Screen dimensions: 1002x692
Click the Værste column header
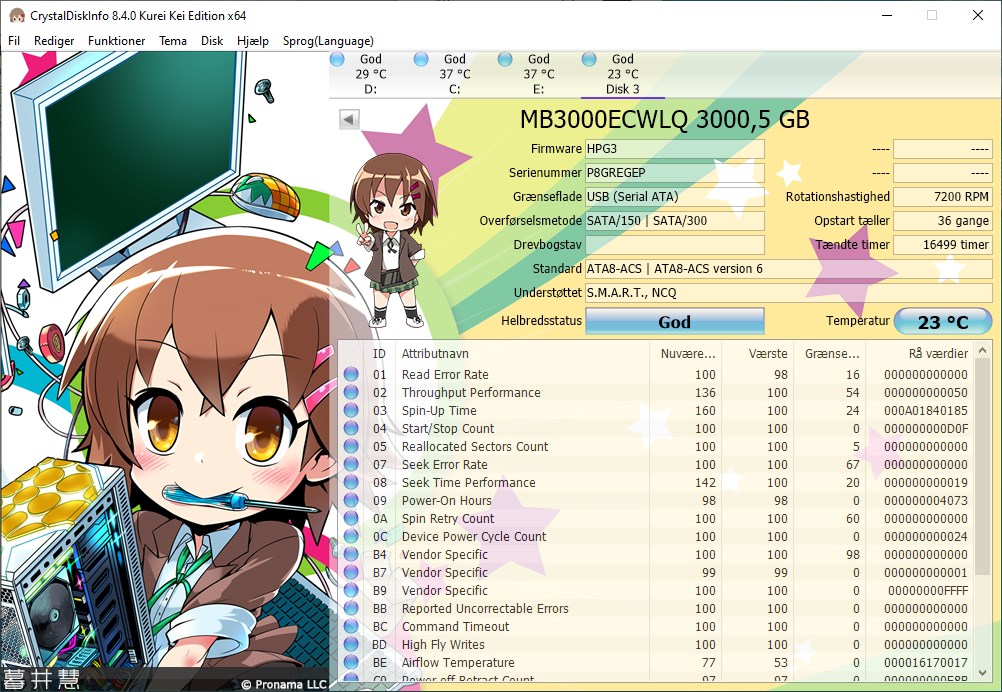coord(758,353)
